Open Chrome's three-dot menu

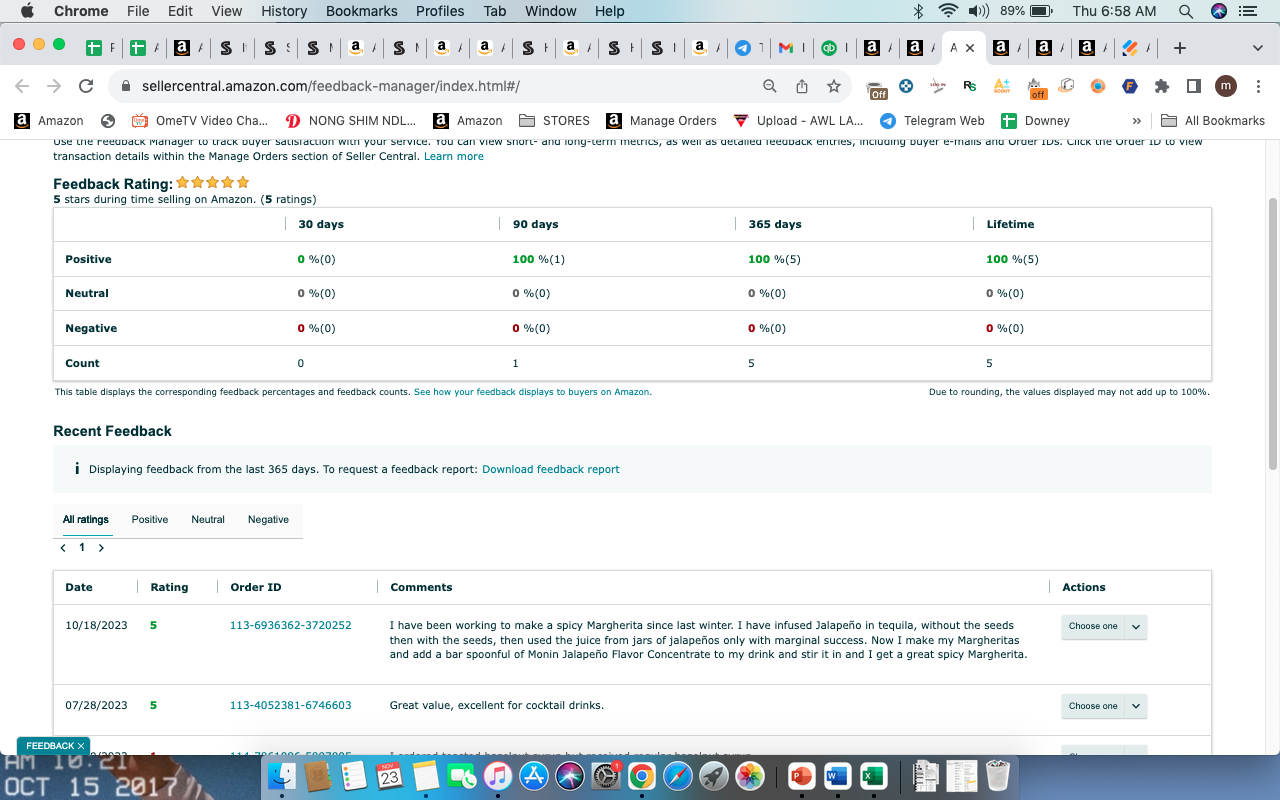1258,86
